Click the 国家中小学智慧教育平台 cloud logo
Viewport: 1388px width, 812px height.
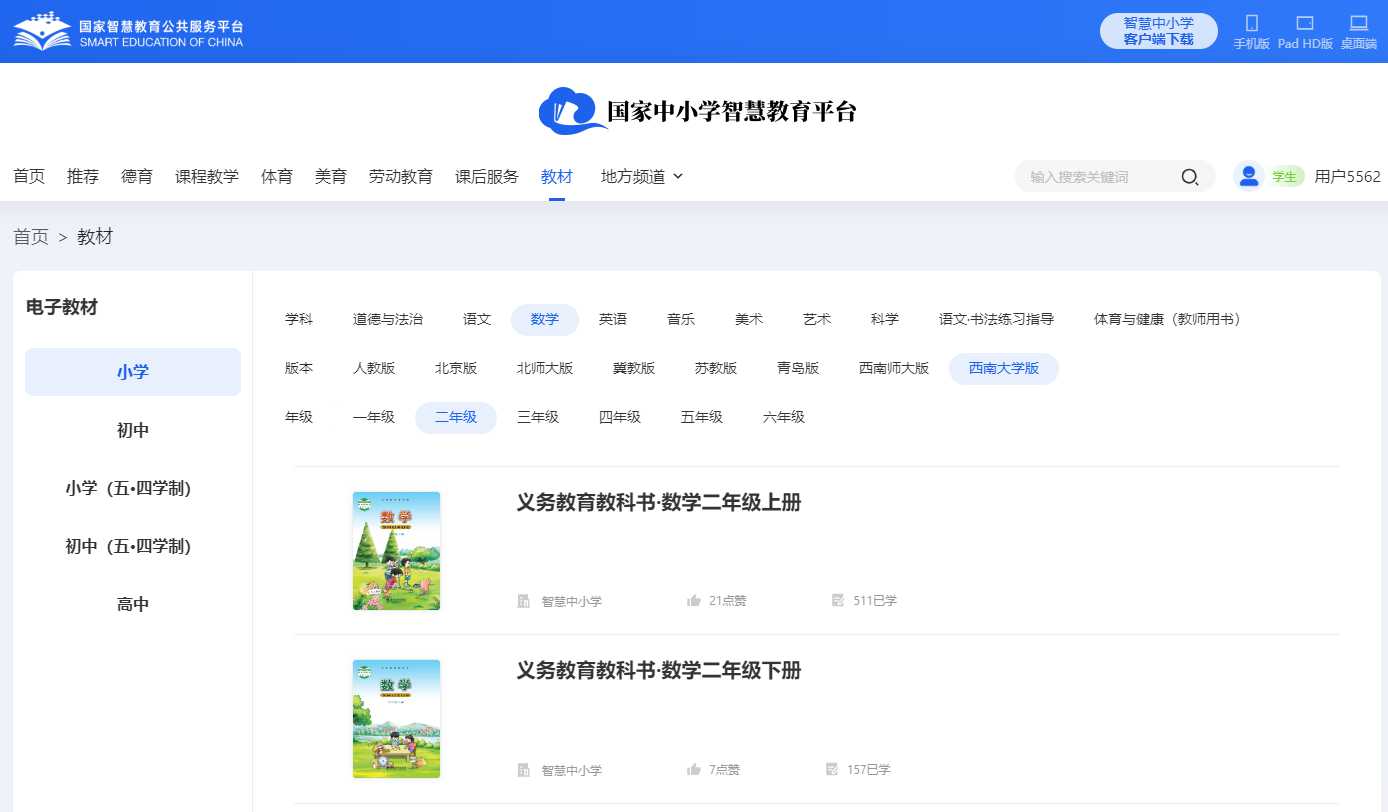coord(697,110)
